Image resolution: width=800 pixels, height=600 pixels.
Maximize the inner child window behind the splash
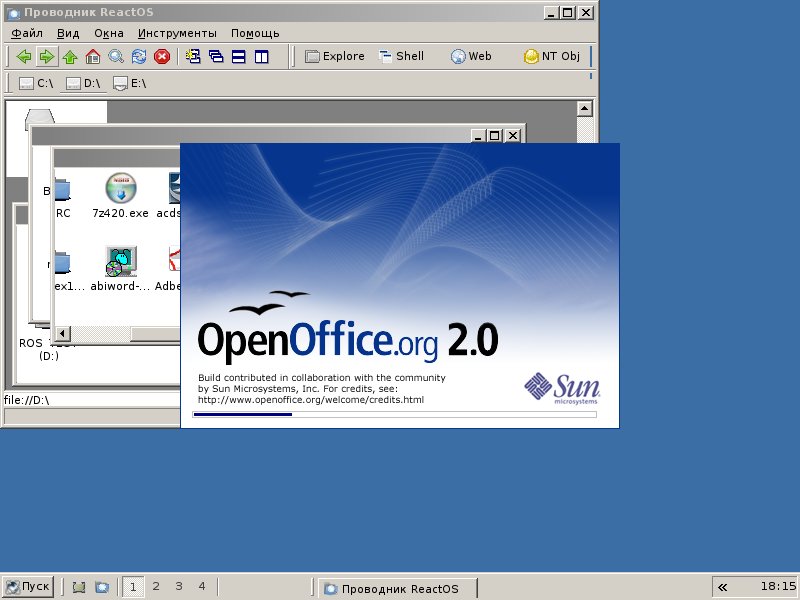click(494, 136)
